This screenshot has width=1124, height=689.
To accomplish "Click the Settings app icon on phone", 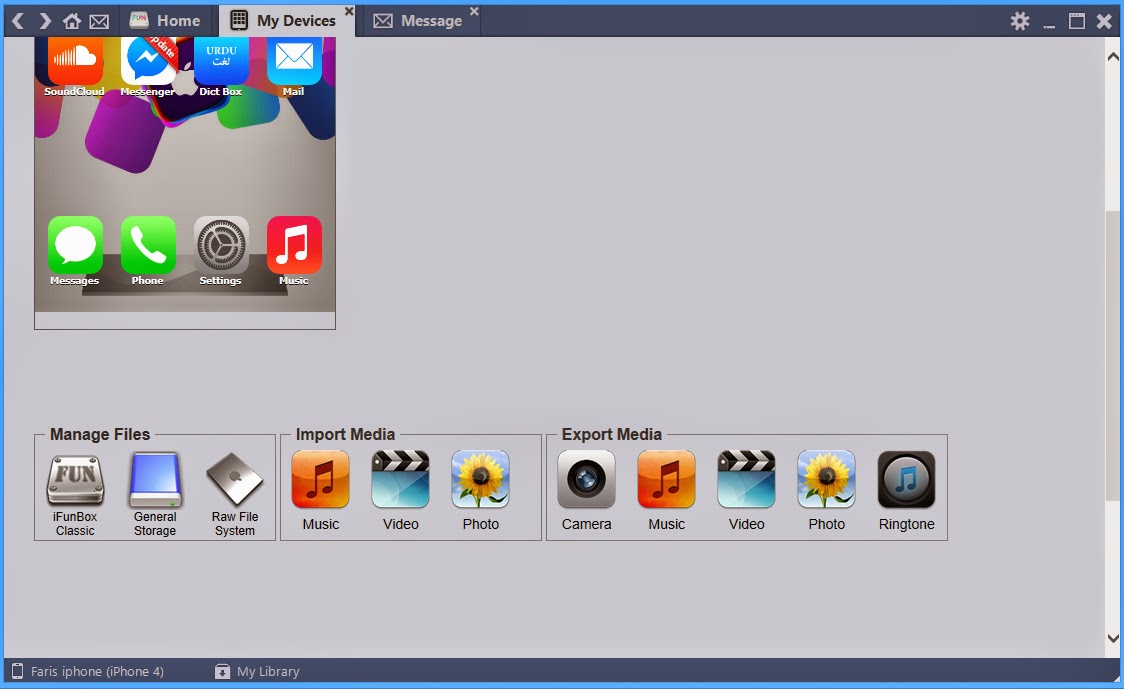I will pyautogui.click(x=221, y=245).
